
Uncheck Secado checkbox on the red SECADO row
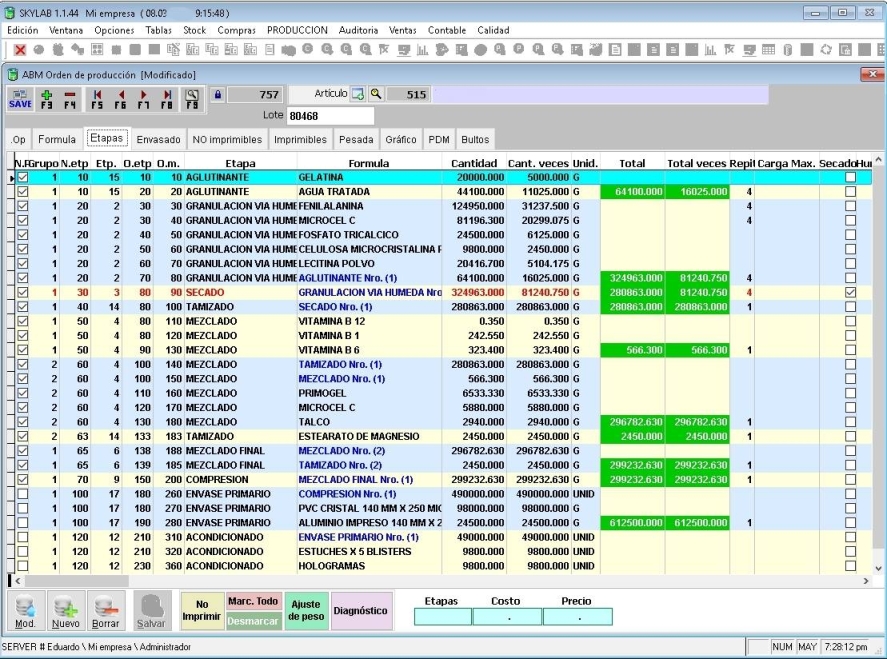pyautogui.click(x=850, y=292)
